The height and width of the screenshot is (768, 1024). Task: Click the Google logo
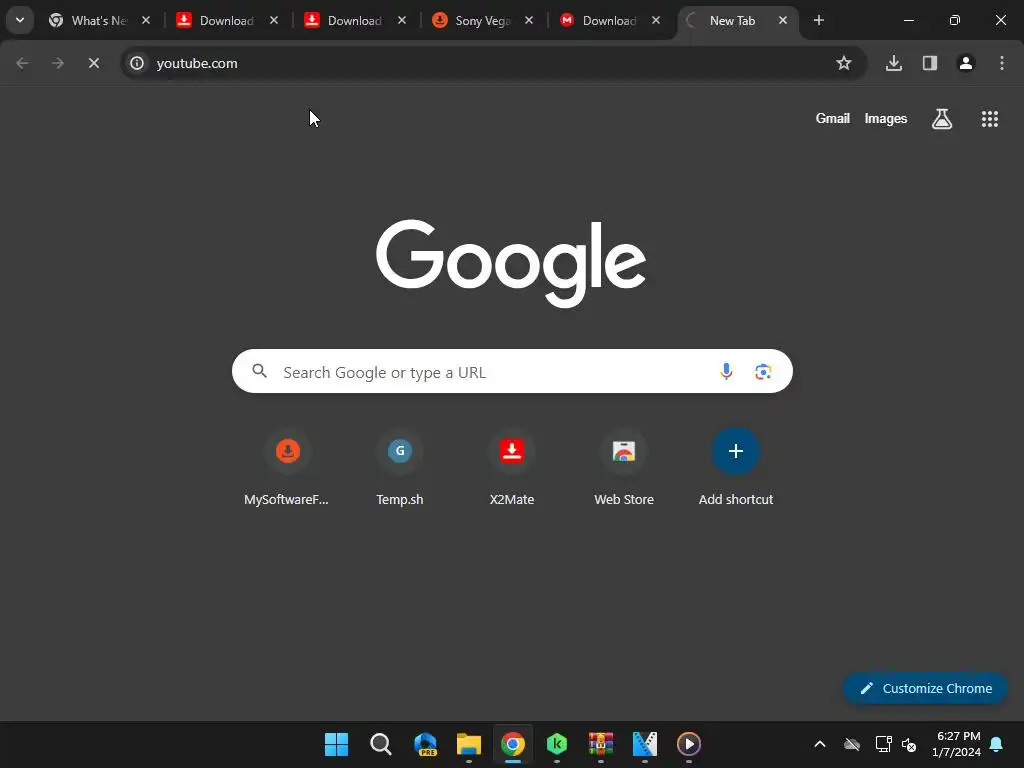[511, 263]
